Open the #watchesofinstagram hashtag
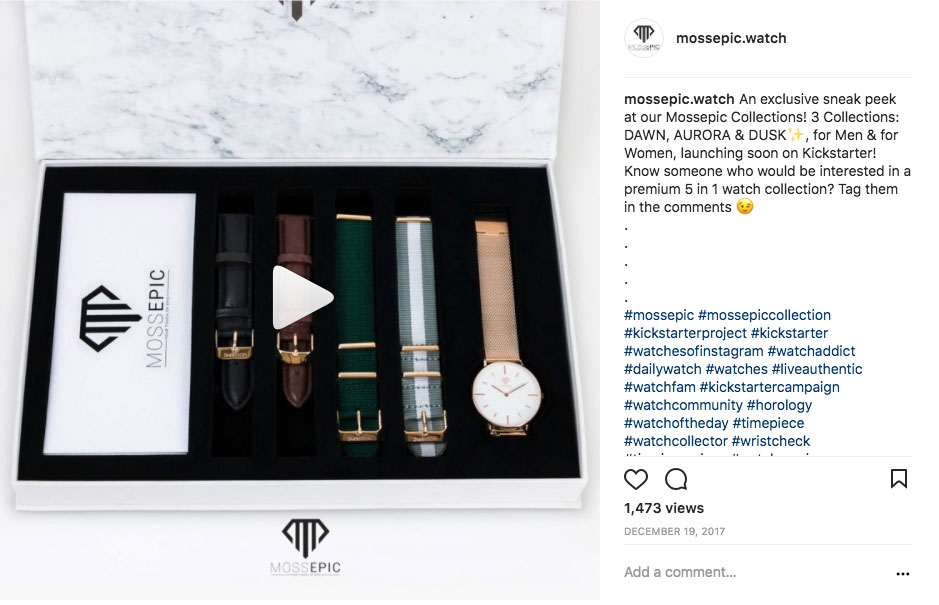Viewport: 939px width, 605px height. [x=693, y=351]
